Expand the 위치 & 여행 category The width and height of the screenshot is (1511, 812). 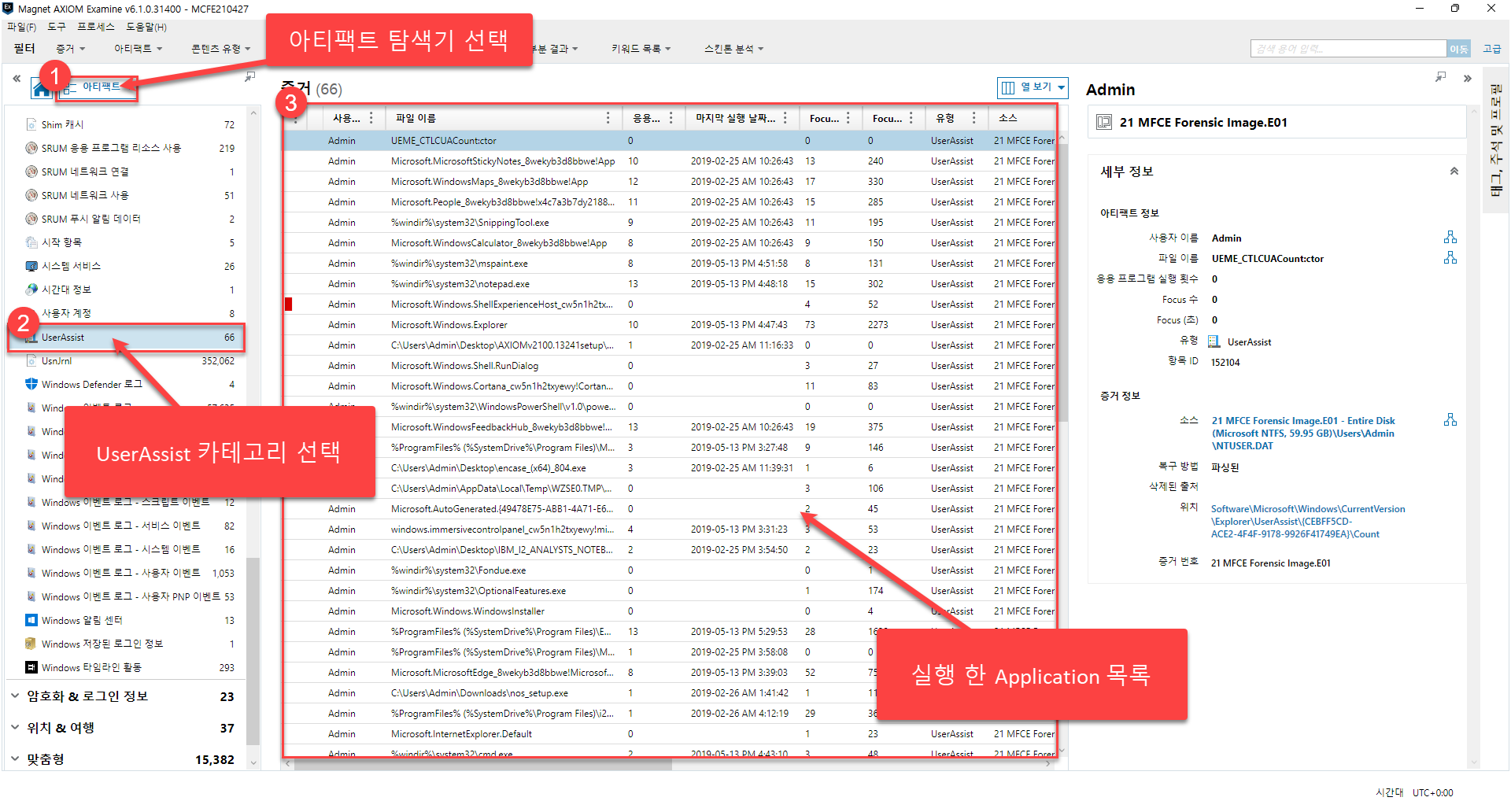[15, 728]
